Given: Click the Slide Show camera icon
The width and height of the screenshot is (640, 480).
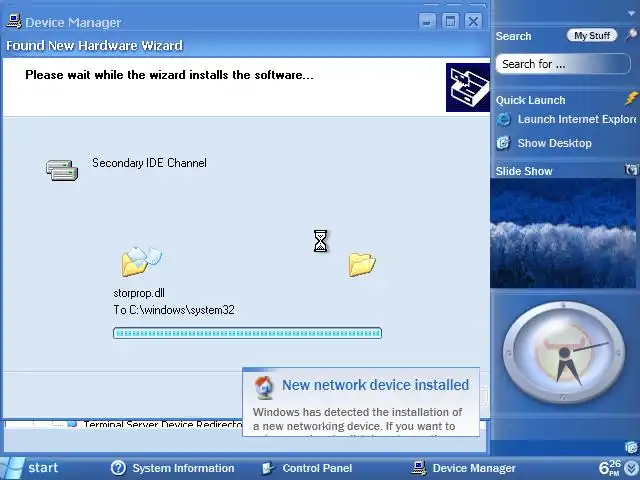Looking at the screenshot, I should (x=631, y=169).
